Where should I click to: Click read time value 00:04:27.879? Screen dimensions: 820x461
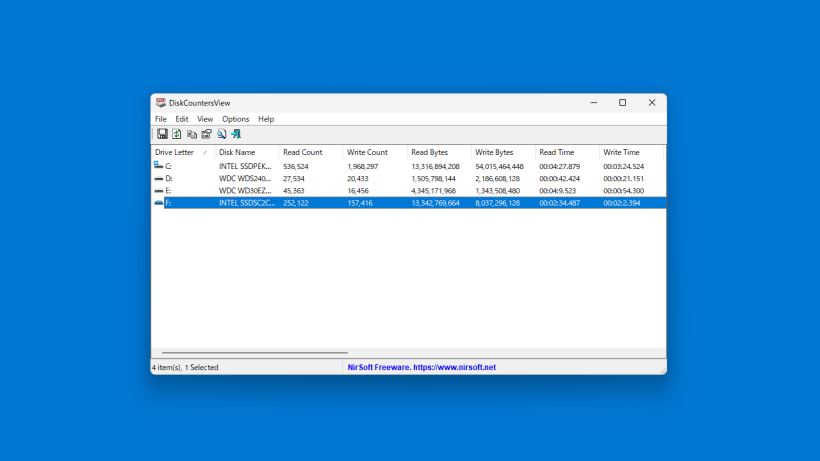pos(560,166)
